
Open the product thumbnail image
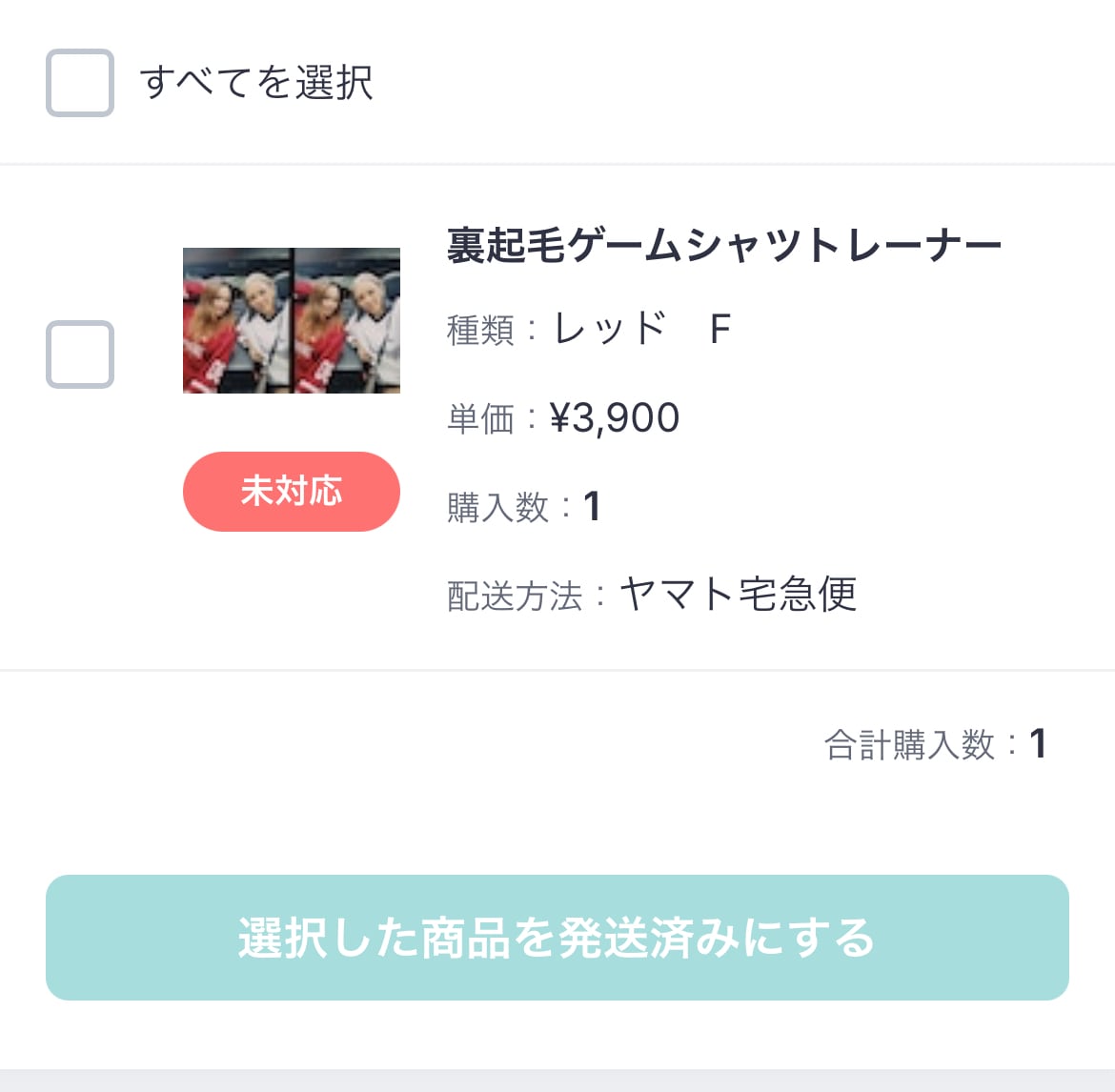[x=292, y=320]
